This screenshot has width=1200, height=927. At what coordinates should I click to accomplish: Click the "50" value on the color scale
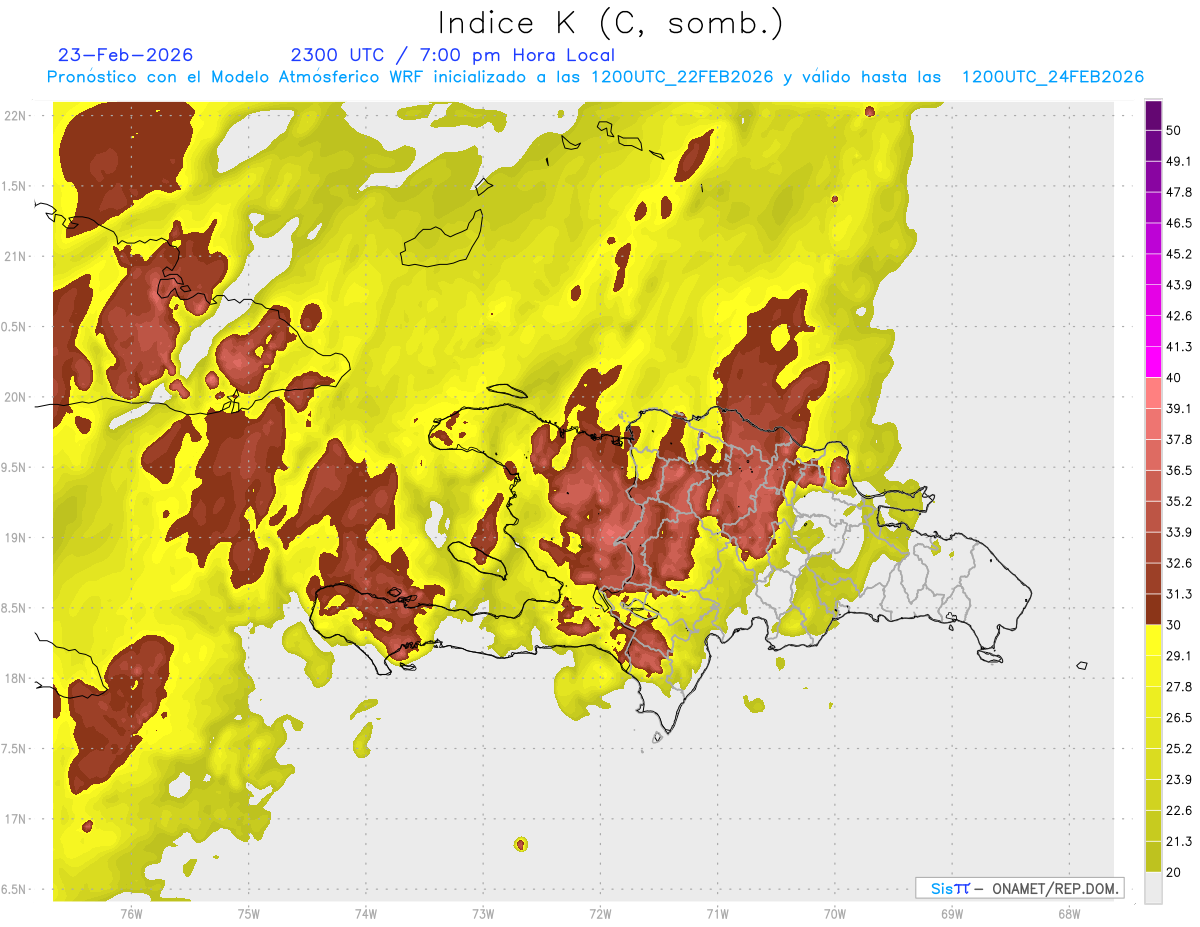coord(1174,131)
